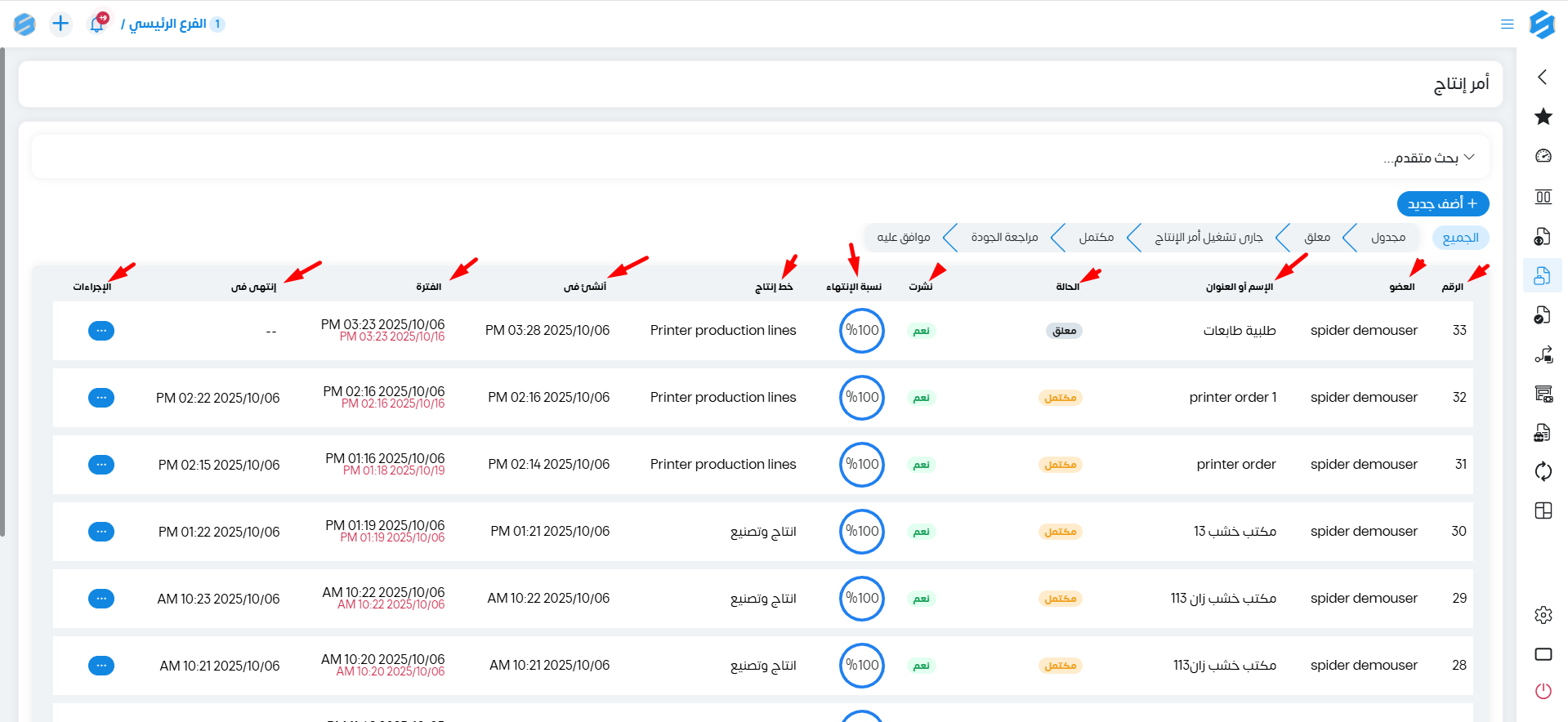Click the grid layout icon in sidebar
The height and width of the screenshot is (722, 1568).
pyautogui.click(x=1543, y=510)
